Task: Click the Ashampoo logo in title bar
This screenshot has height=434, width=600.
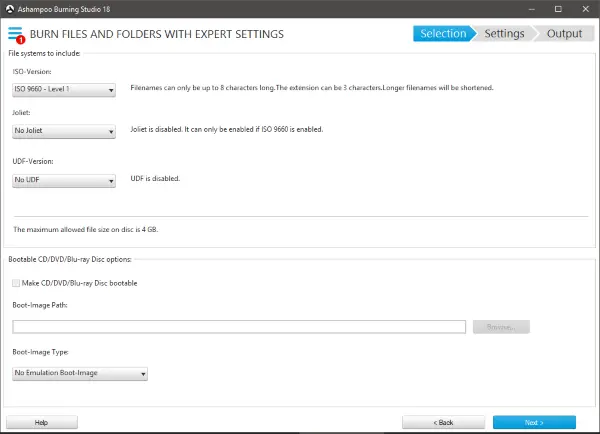Action: pyautogui.click(x=10, y=9)
